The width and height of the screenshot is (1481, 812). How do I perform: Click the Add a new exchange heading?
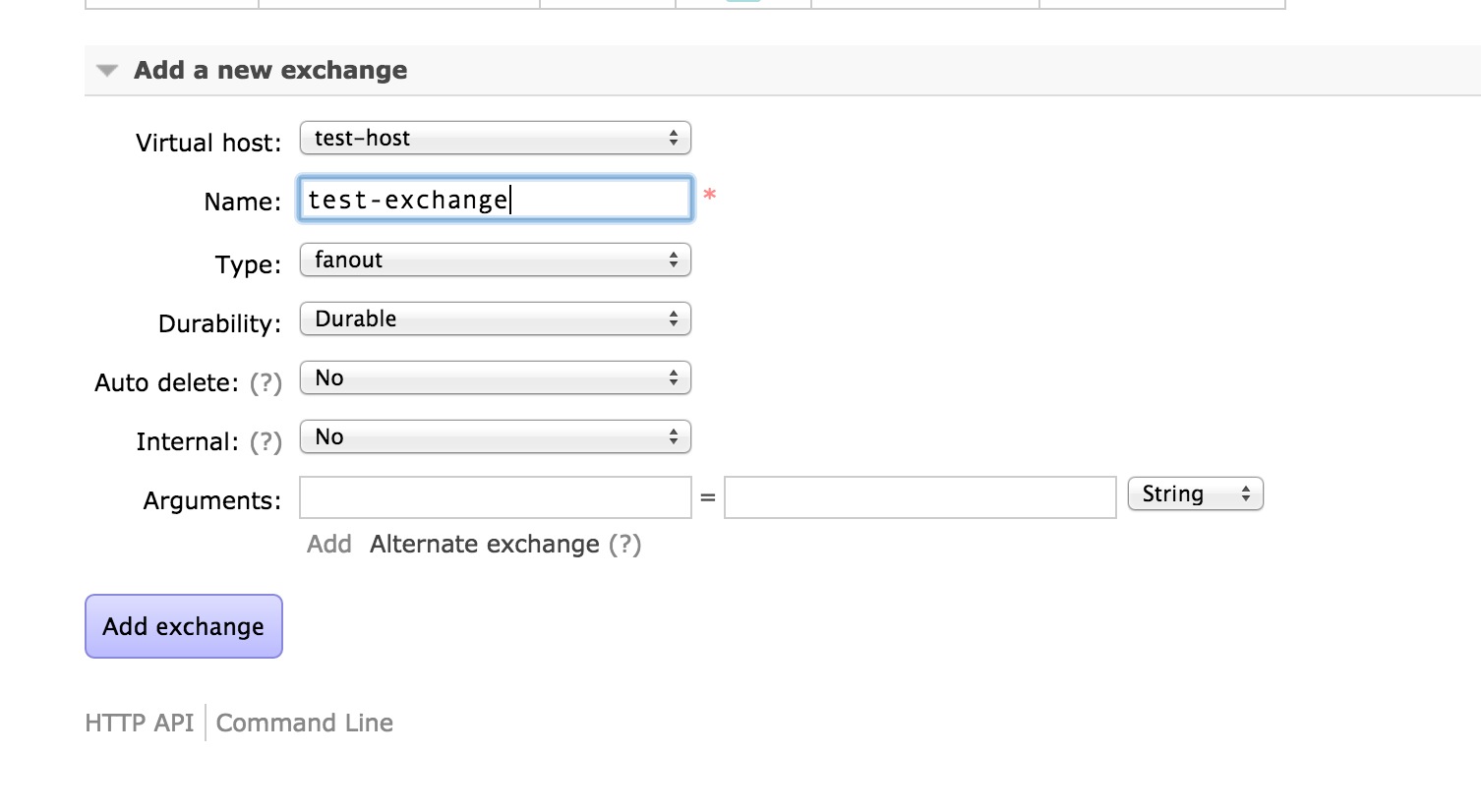pos(270,71)
